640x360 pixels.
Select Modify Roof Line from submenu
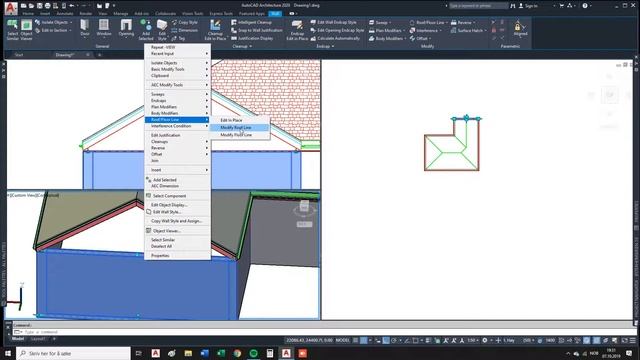click(x=240, y=127)
